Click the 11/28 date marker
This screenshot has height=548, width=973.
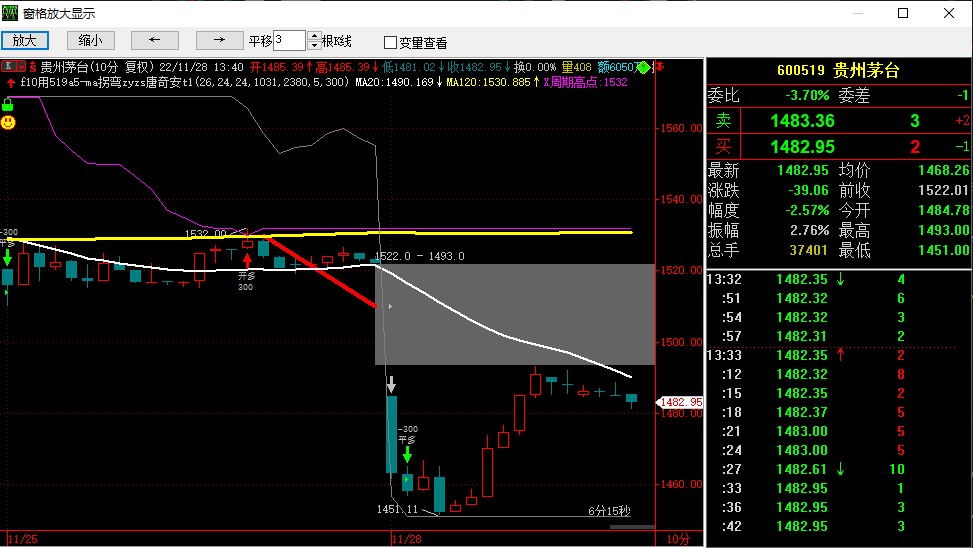(x=407, y=539)
